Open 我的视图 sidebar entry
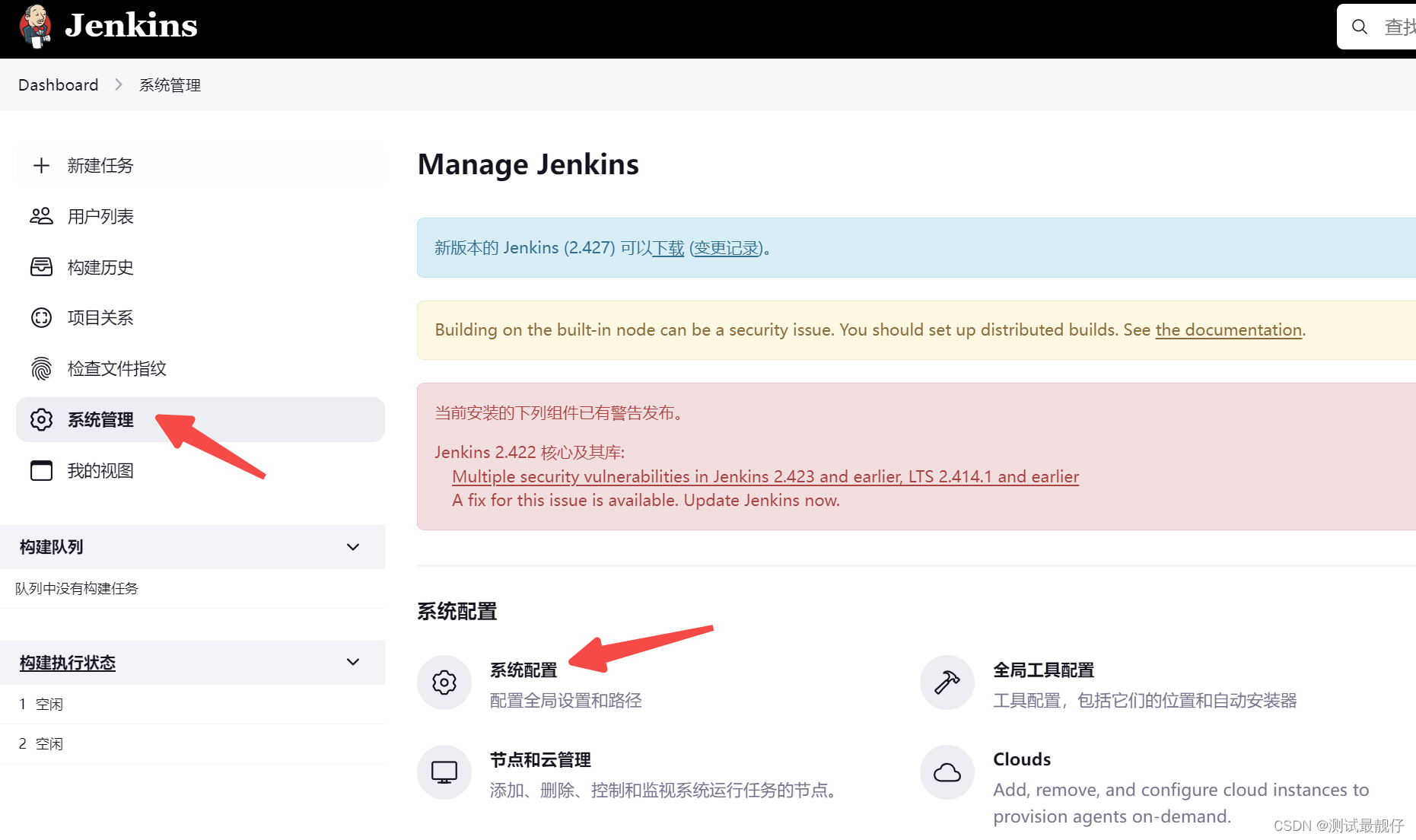 coord(200,470)
